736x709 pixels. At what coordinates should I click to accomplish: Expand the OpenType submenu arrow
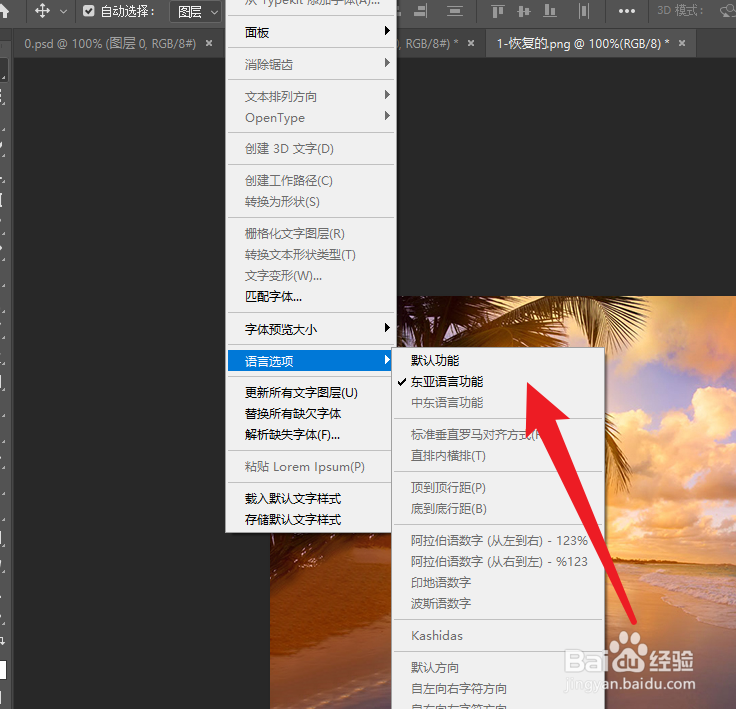pyautogui.click(x=387, y=116)
